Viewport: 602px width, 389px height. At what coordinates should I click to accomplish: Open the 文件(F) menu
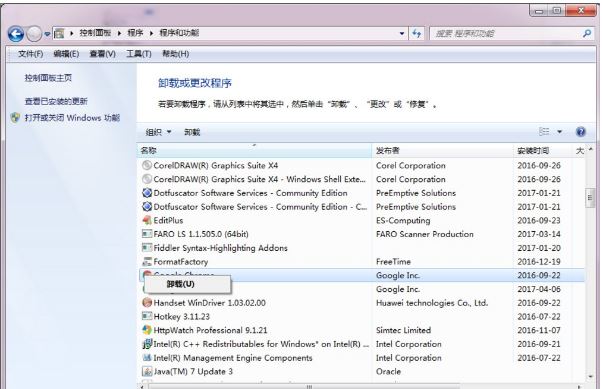30,54
